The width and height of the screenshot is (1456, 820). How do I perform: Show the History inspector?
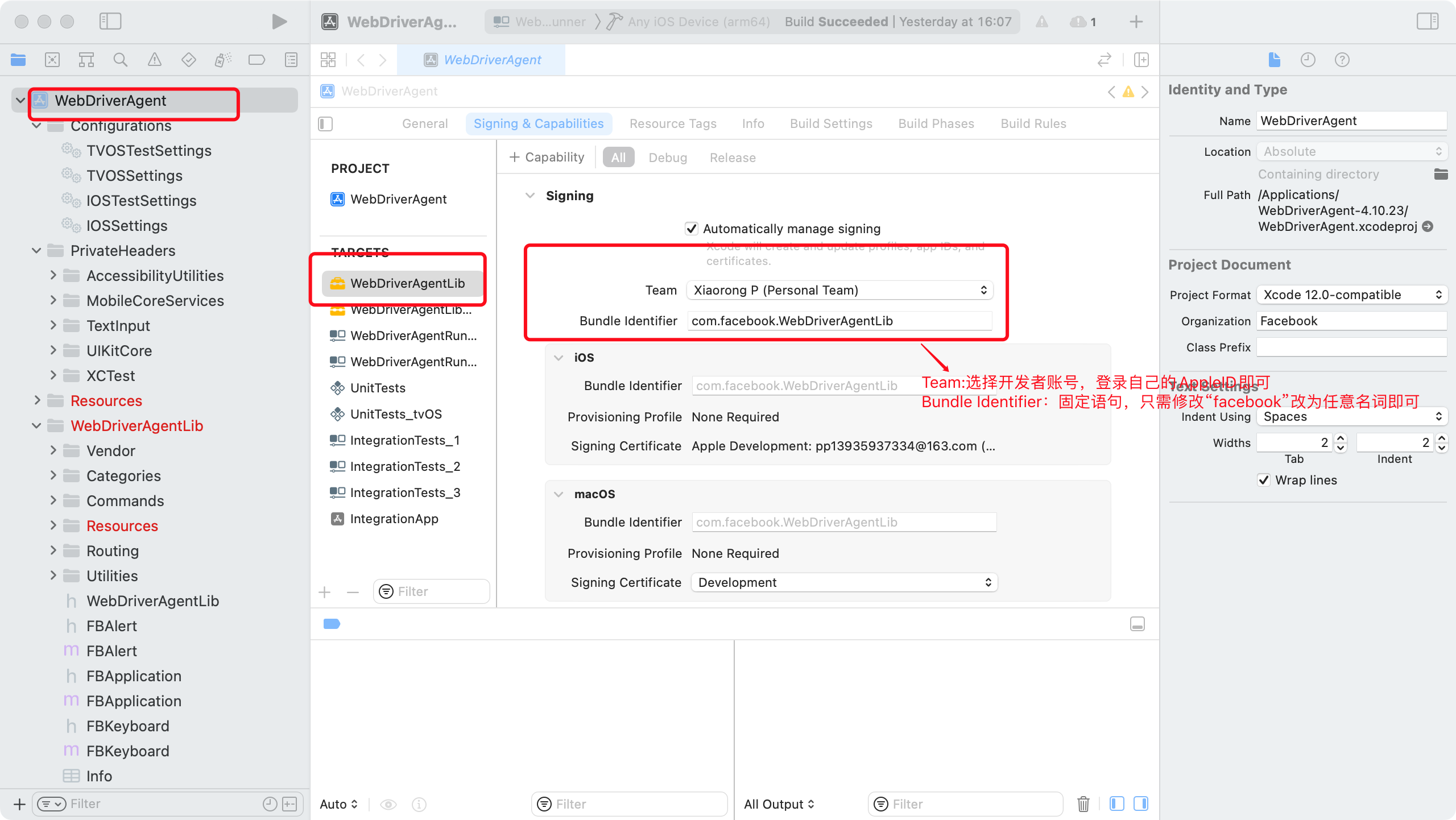click(1308, 59)
